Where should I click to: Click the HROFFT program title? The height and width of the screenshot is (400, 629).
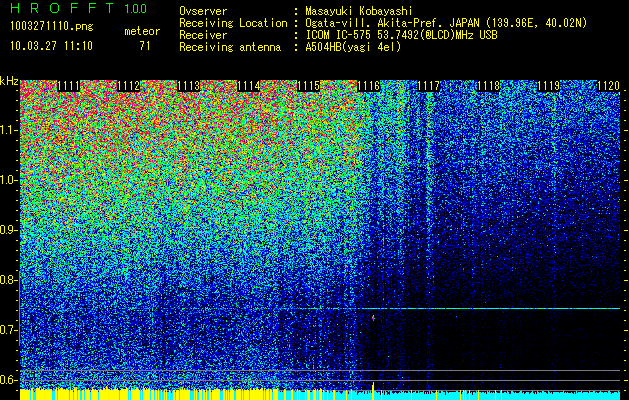tap(62, 8)
